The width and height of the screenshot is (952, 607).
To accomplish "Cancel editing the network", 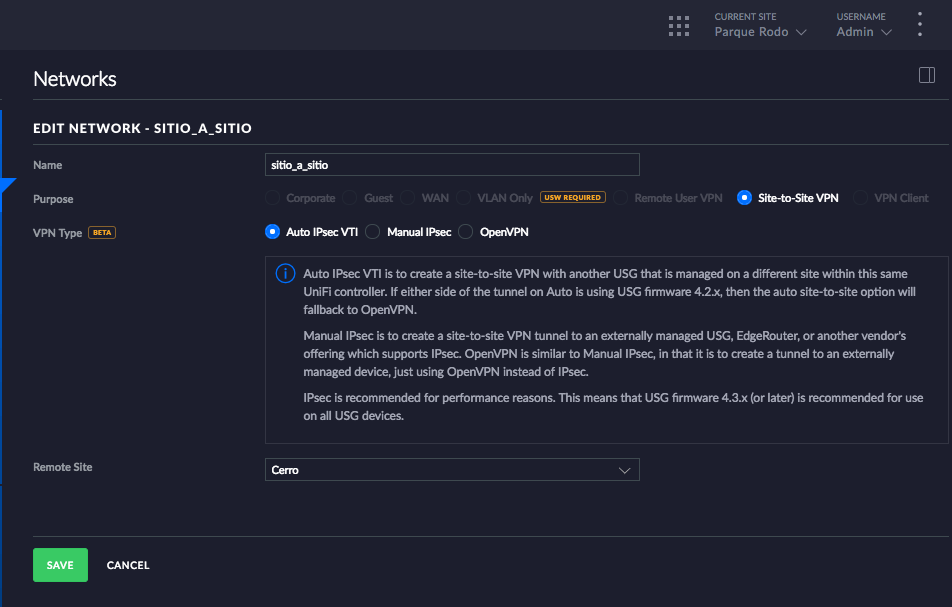I will click(128, 565).
